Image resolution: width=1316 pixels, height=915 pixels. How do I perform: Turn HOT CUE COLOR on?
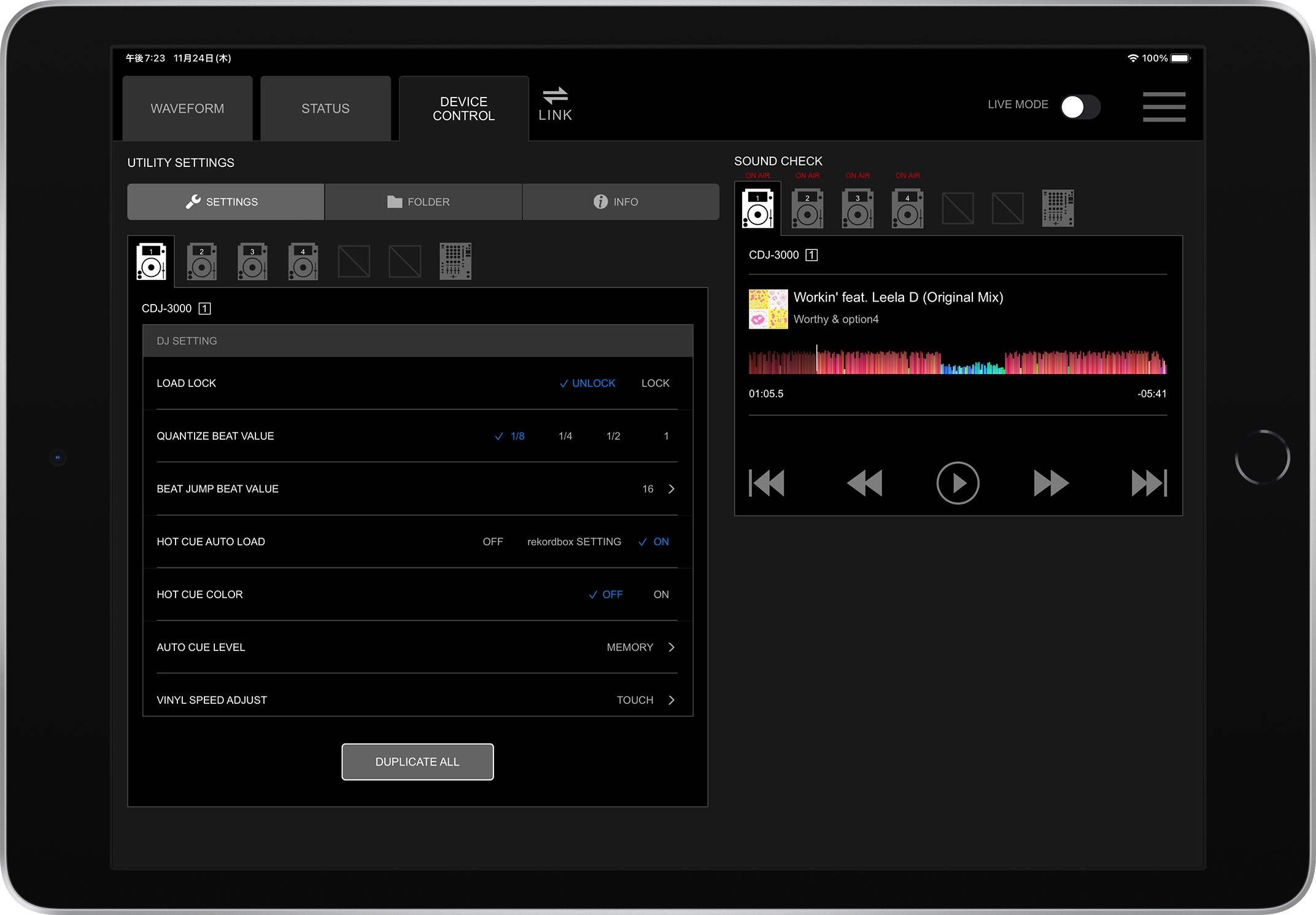661,594
